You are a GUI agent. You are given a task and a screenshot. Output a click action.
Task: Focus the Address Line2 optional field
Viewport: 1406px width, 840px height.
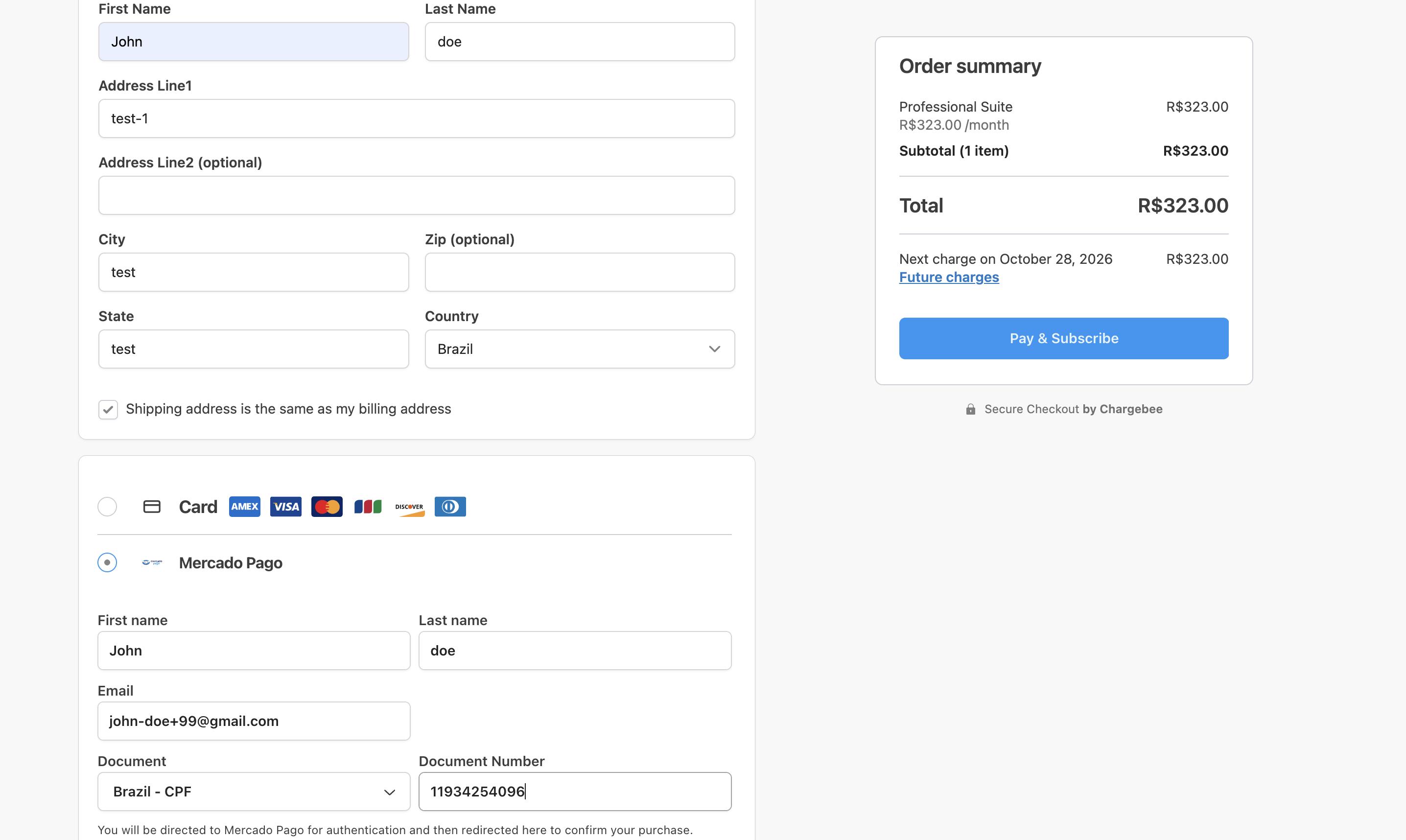417,195
